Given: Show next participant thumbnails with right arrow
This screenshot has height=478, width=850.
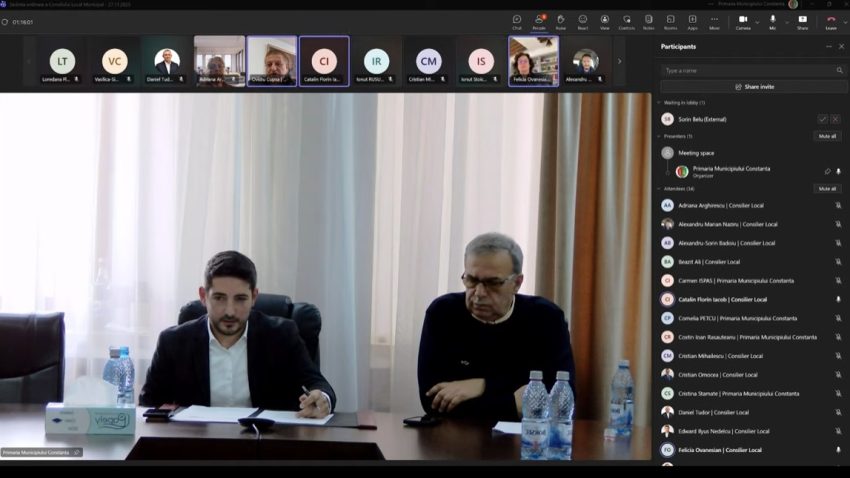Looking at the screenshot, I should click(620, 61).
